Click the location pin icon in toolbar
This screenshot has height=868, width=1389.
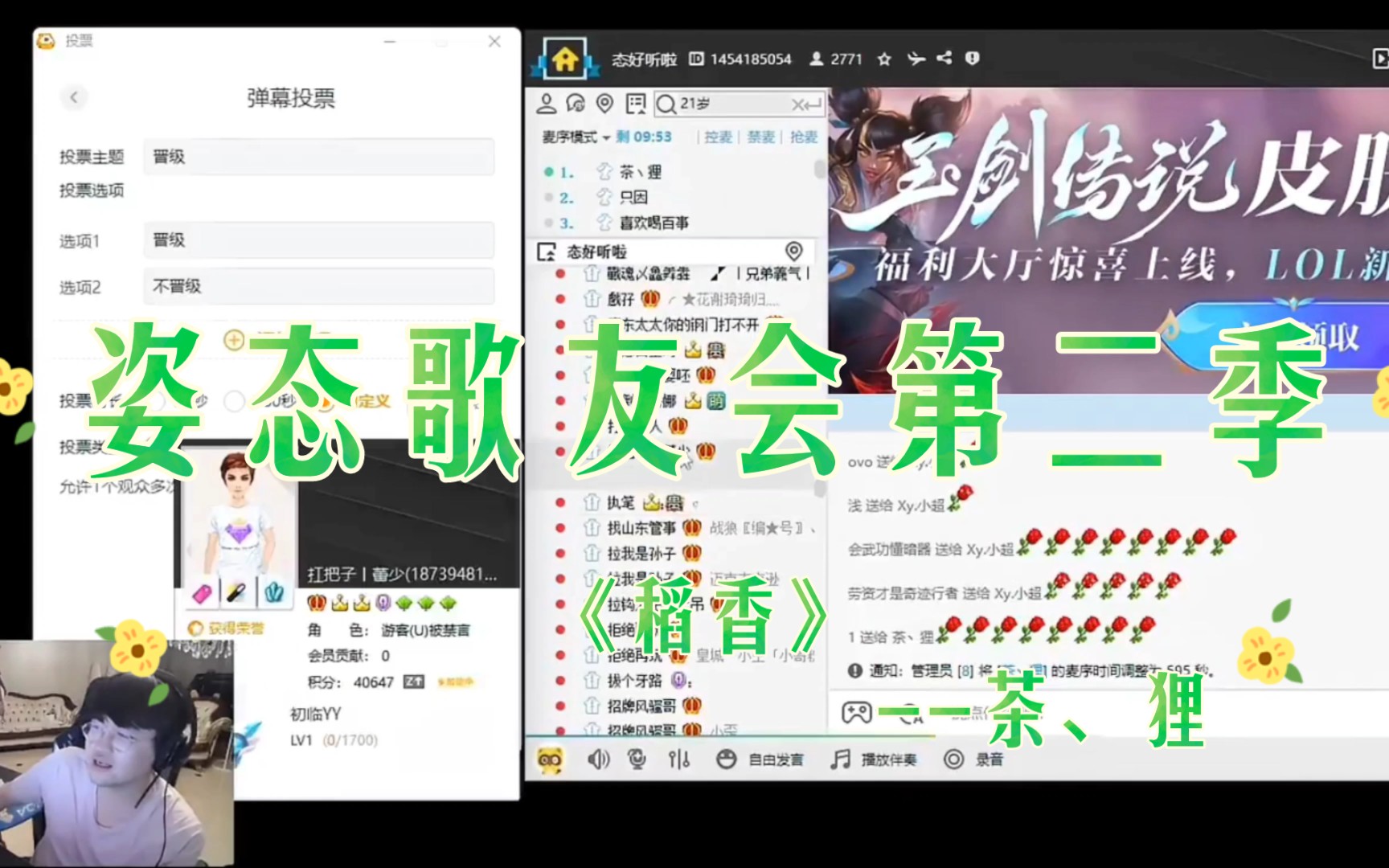point(605,104)
